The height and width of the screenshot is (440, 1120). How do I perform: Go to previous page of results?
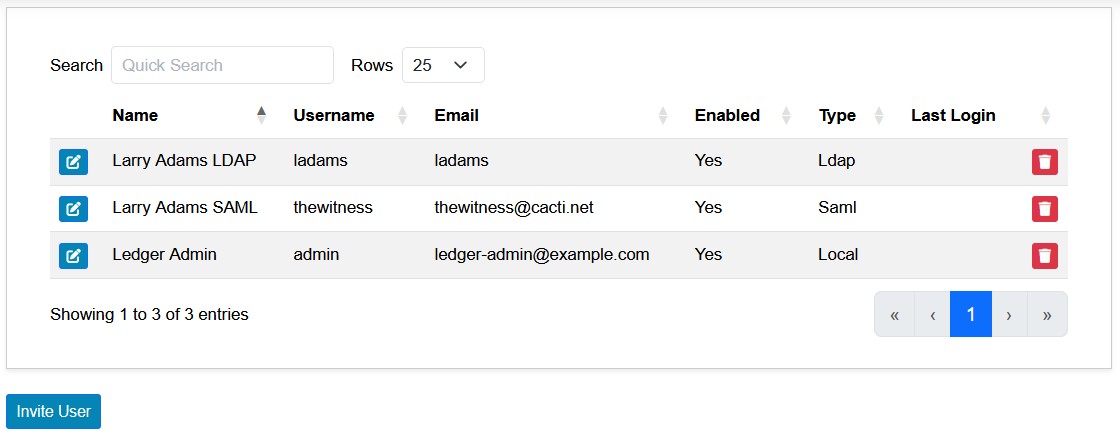coord(932,314)
